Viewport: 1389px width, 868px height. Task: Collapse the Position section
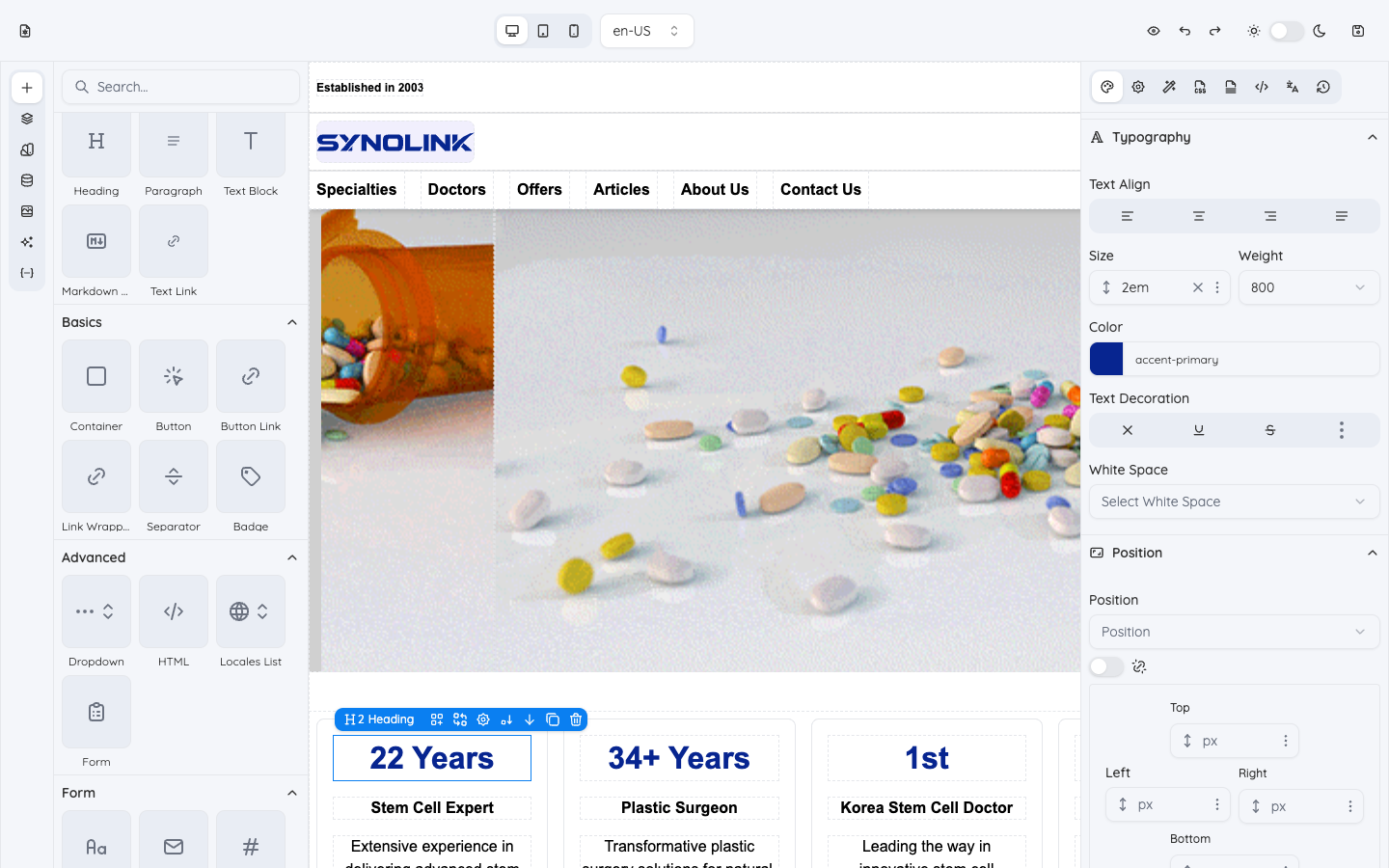[1372, 553]
